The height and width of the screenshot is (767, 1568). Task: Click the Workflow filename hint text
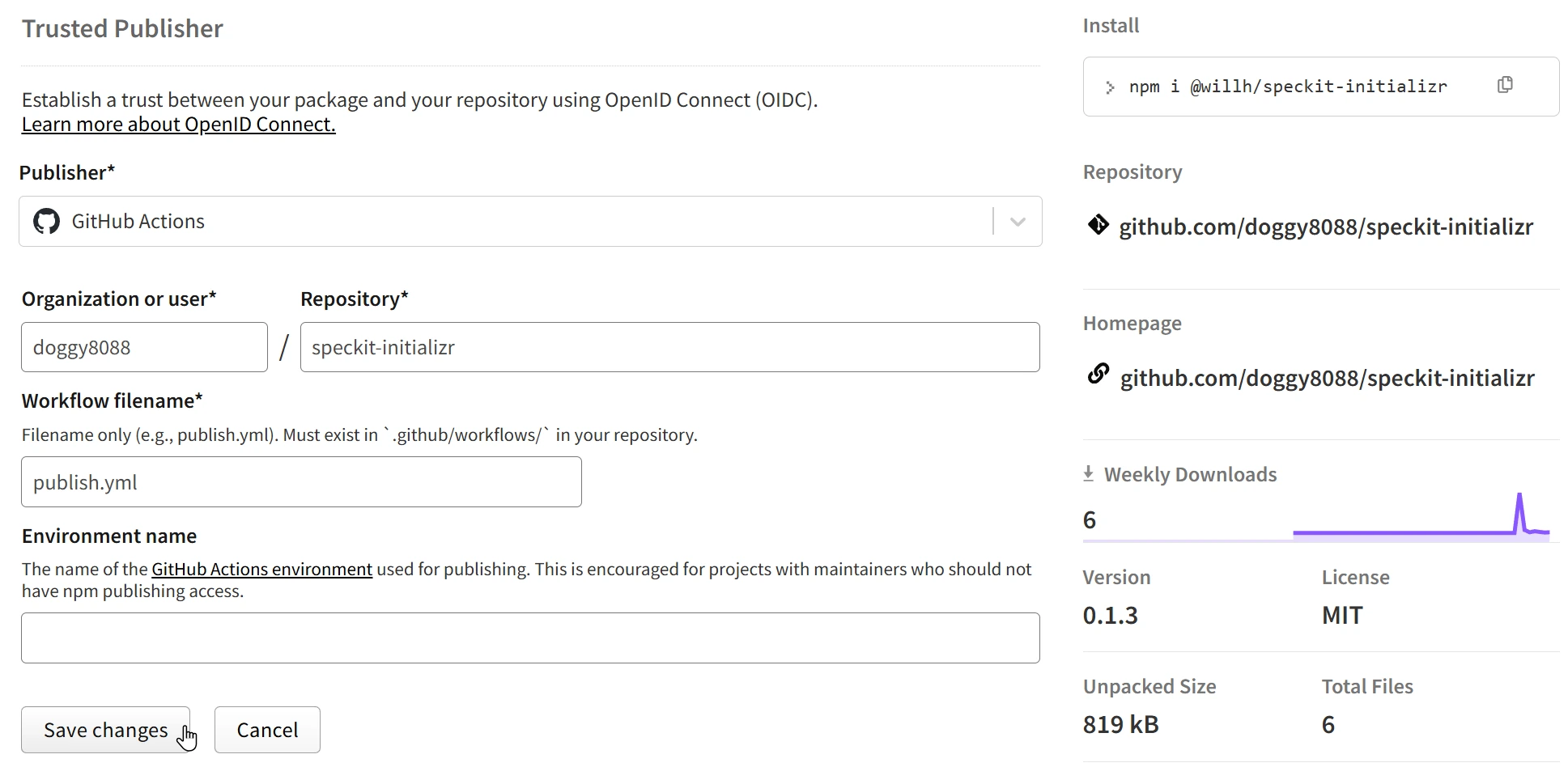[359, 435]
